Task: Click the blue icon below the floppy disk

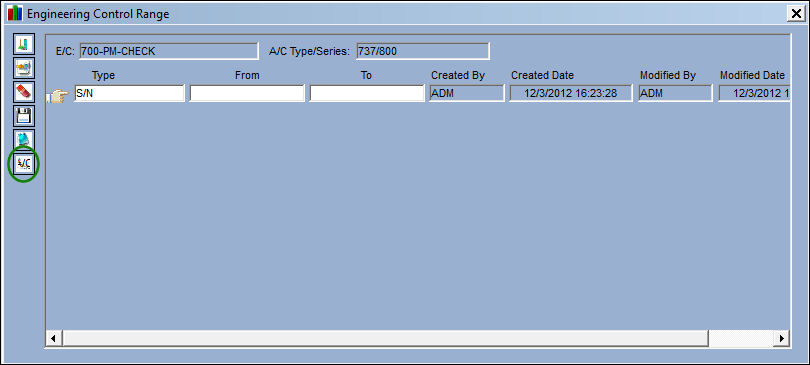Action: [24, 140]
